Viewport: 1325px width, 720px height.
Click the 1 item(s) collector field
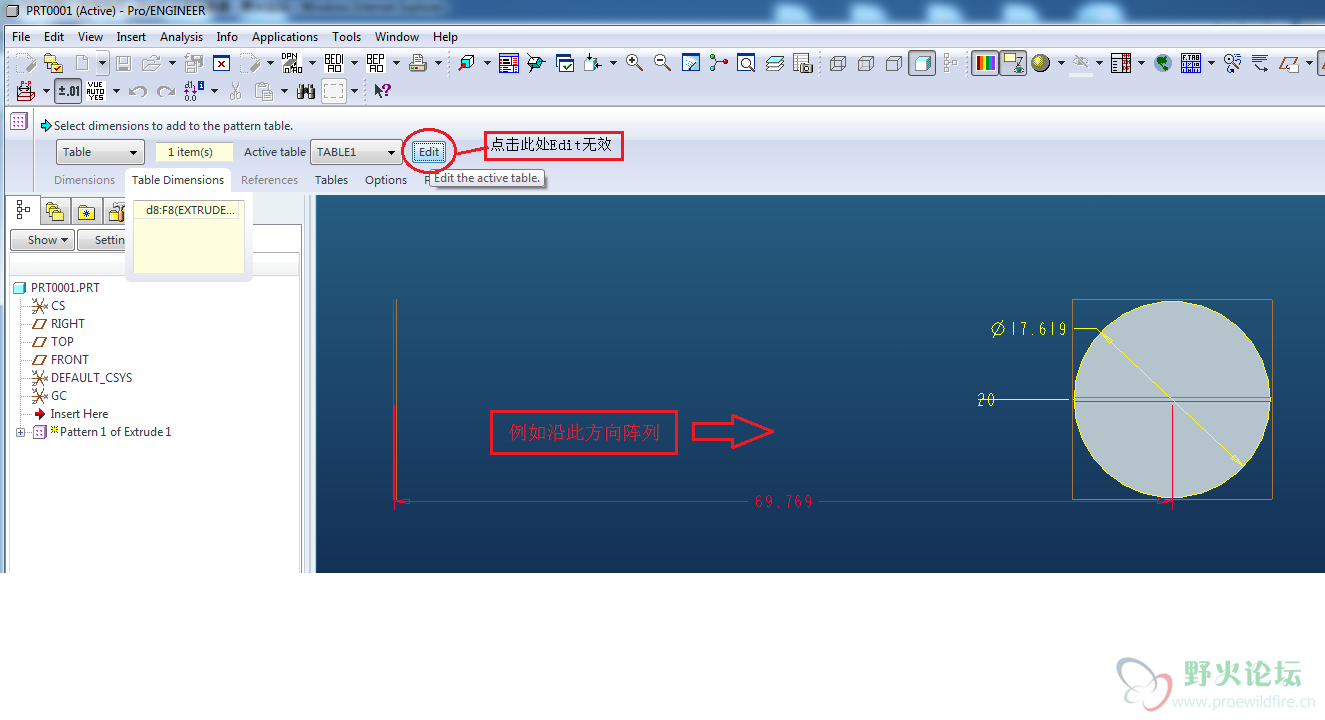click(194, 152)
